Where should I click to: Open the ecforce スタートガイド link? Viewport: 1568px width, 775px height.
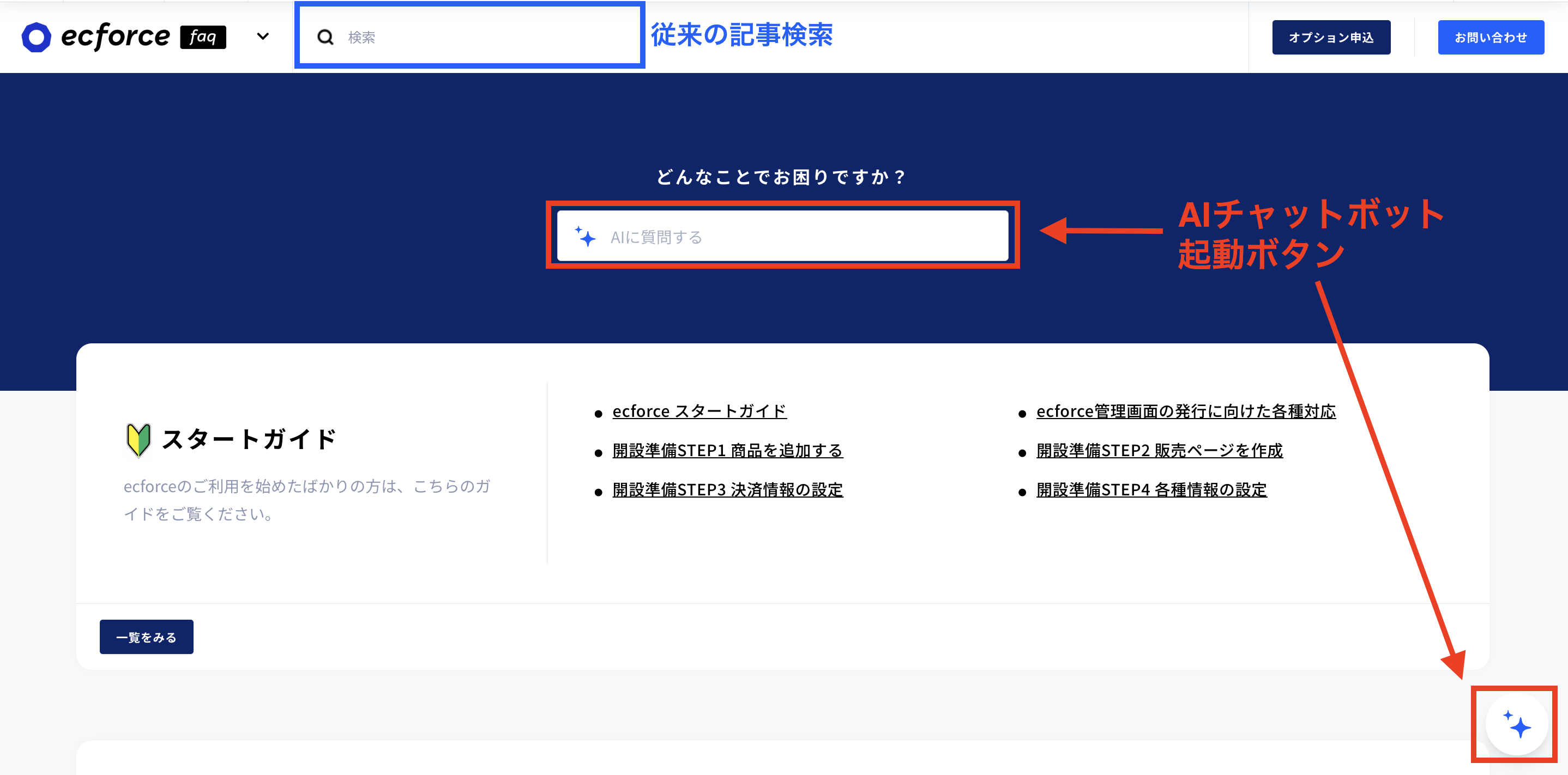[x=699, y=411]
